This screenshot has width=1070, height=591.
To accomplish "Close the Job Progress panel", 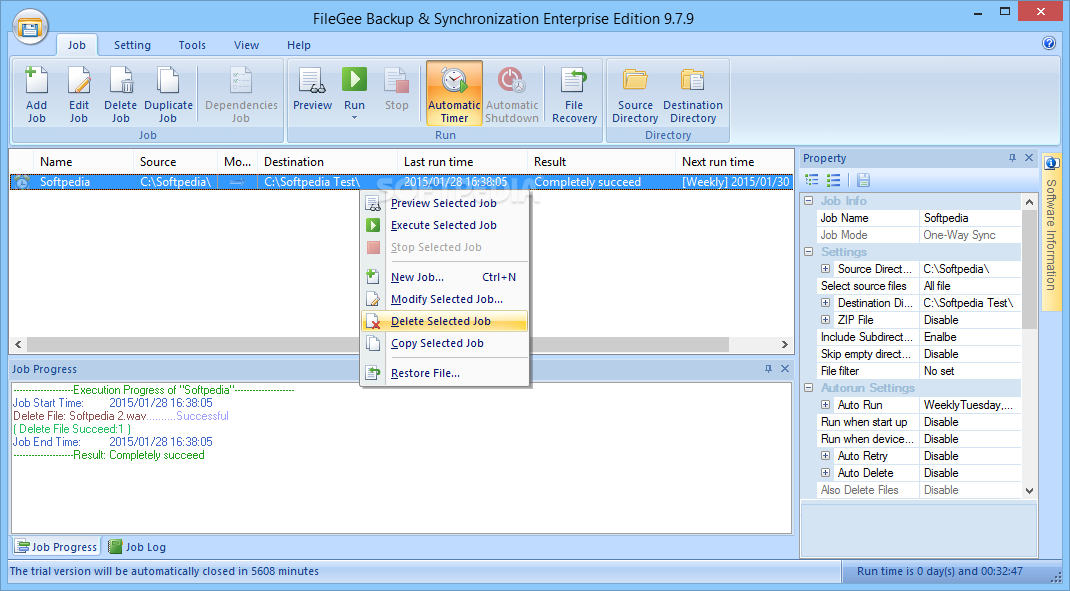I will [x=785, y=369].
